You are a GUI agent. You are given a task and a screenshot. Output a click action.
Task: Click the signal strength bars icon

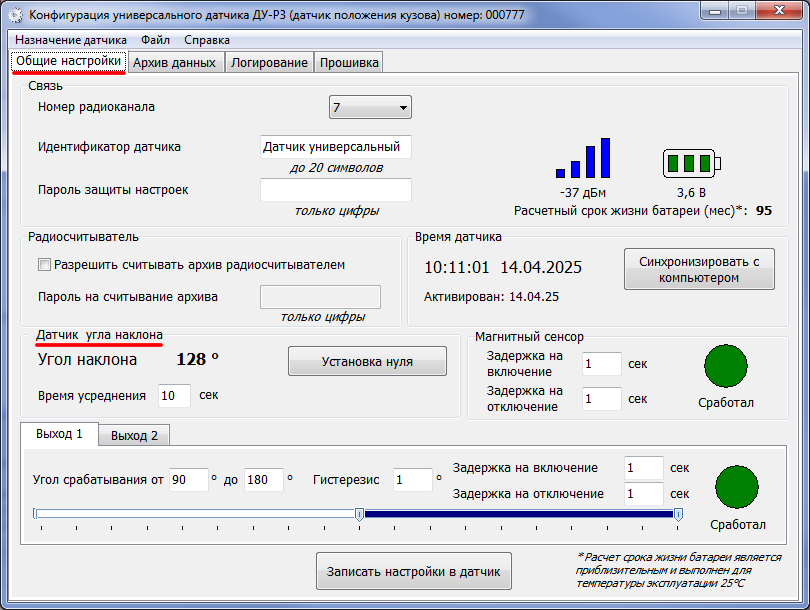point(583,158)
